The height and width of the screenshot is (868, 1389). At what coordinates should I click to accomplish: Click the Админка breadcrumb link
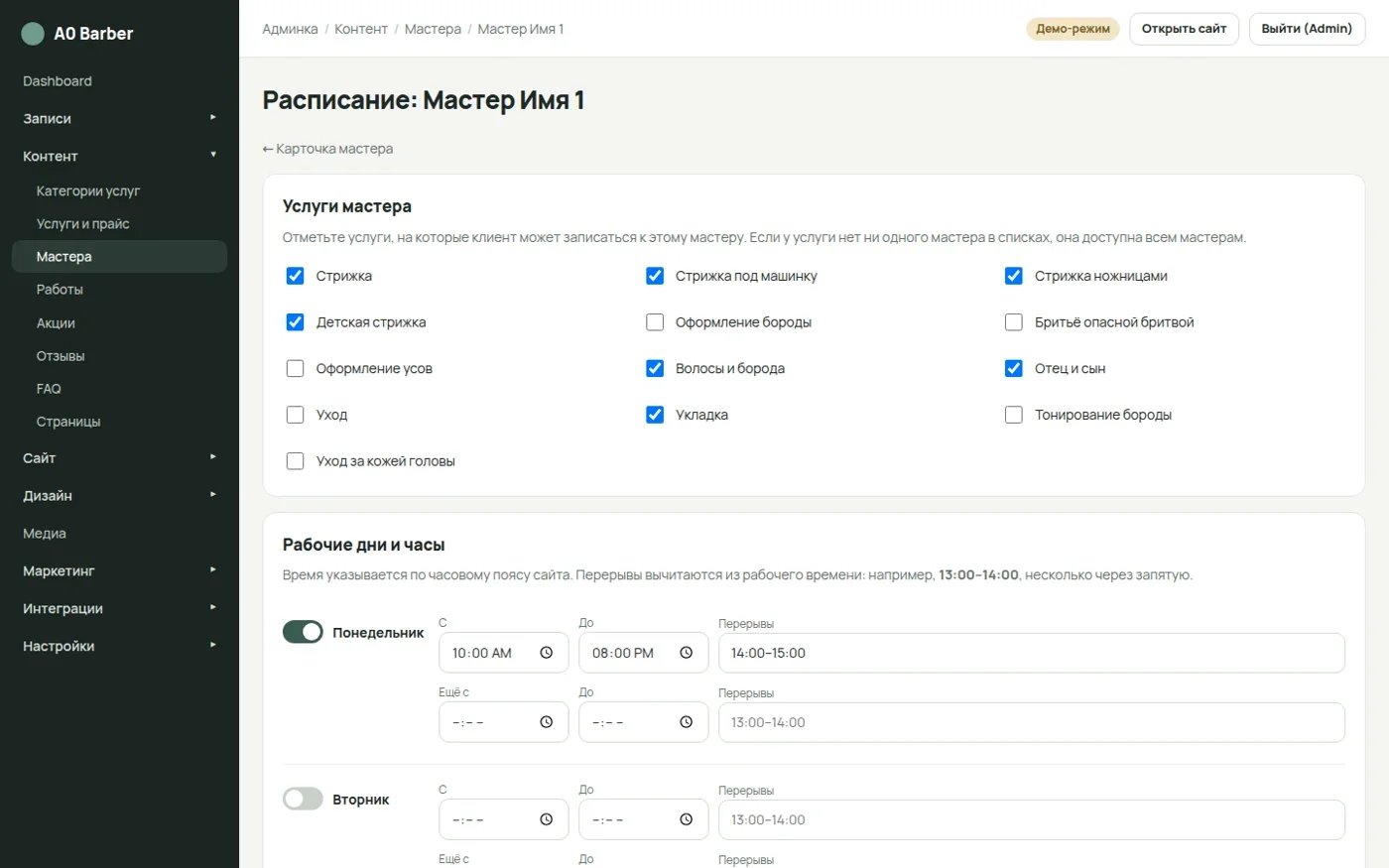click(290, 29)
